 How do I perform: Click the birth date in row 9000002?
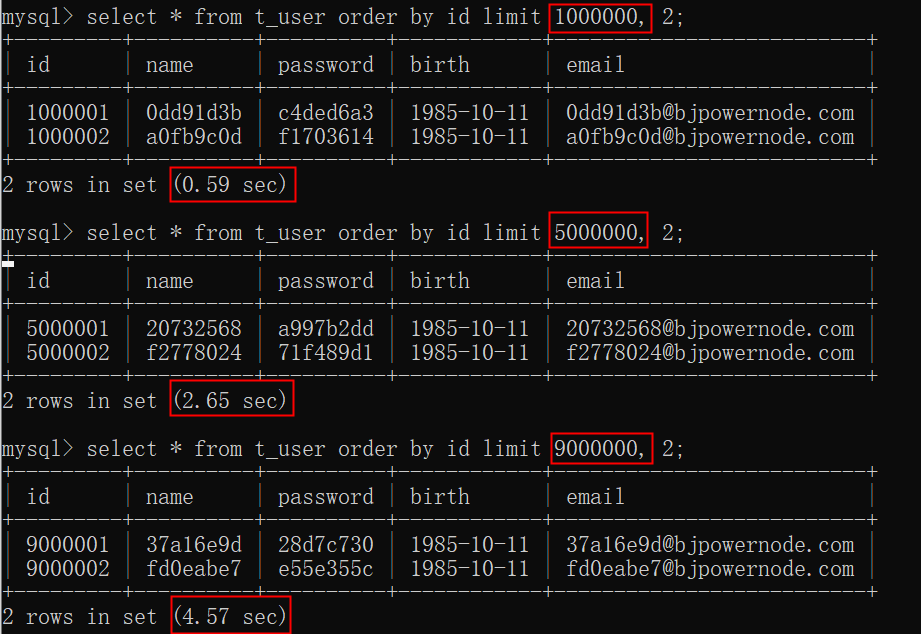469,569
